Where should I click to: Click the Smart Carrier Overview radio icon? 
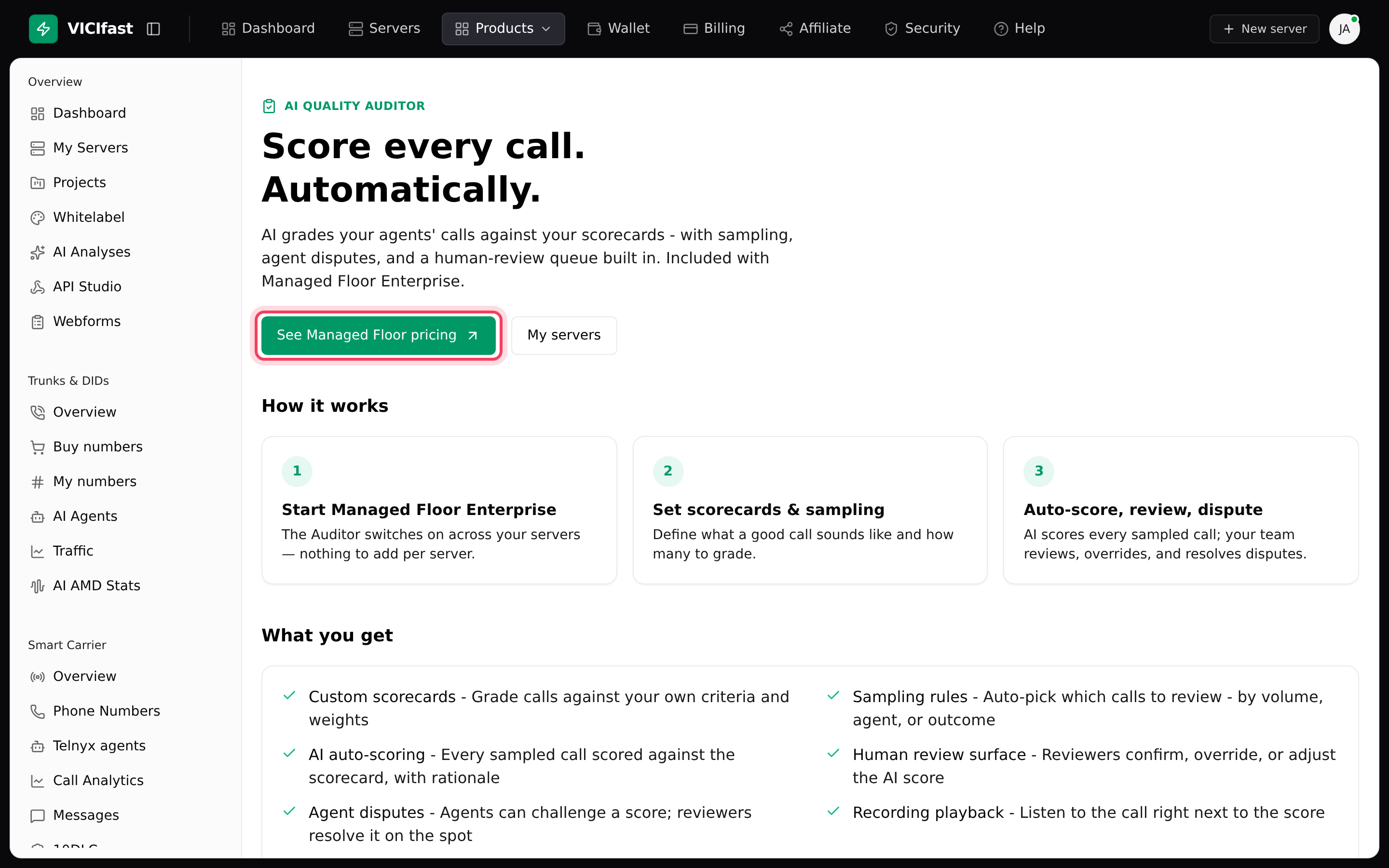point(37,677)
